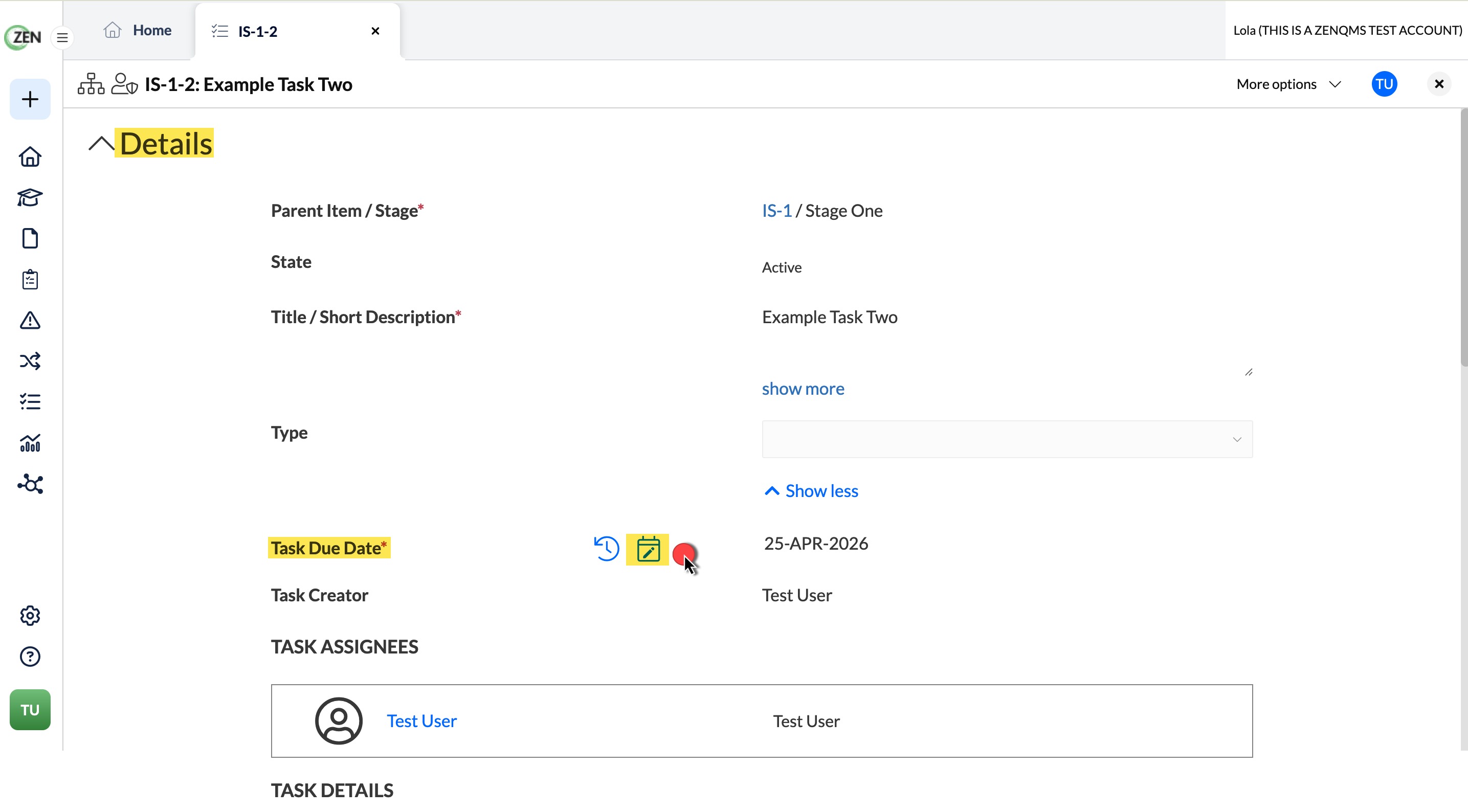
Task: Open the warning triangle icon in sidebar
Action: 30,320
